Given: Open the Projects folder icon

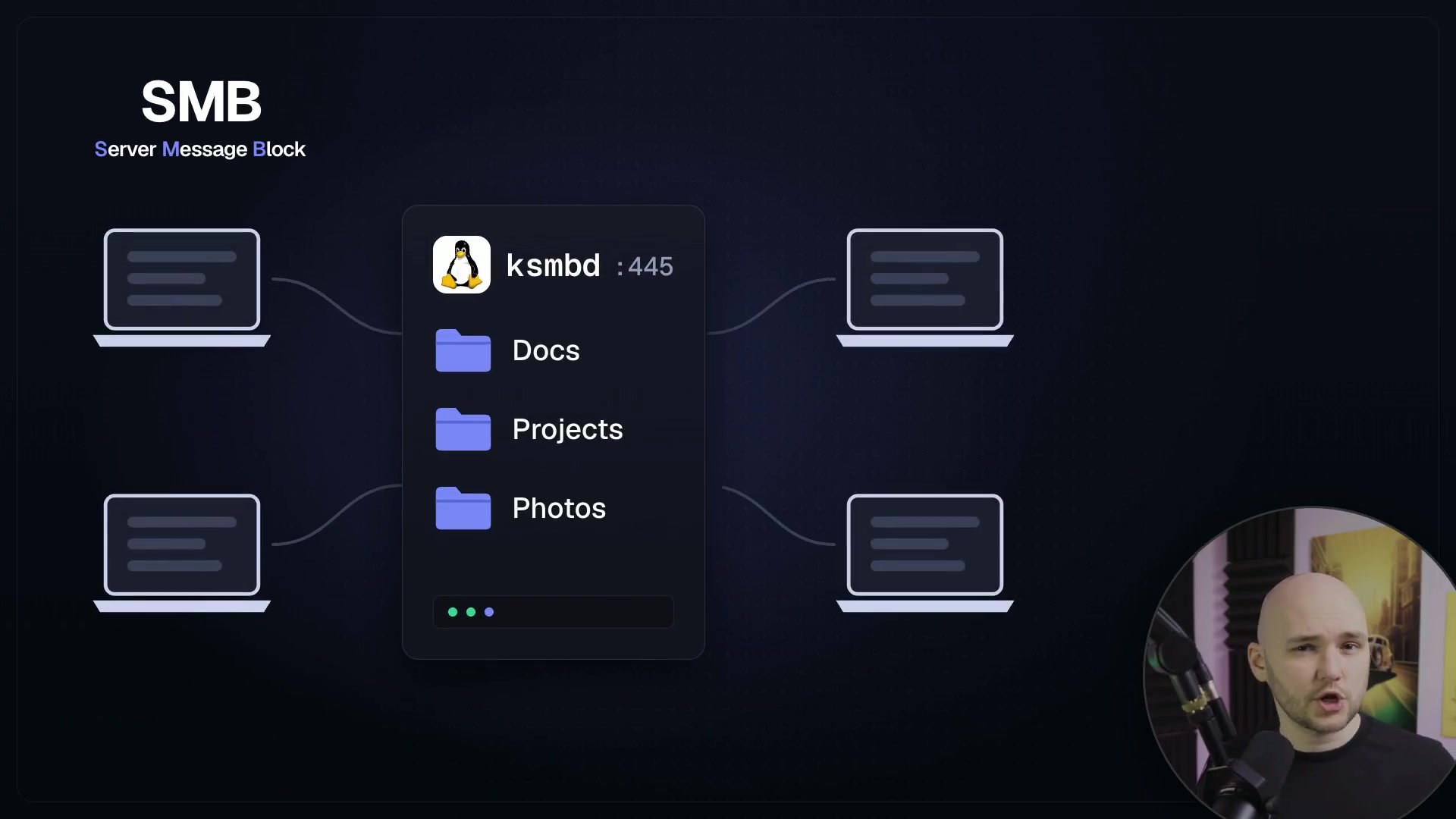Looking at the screenshot, I should (x=463, y=429).
